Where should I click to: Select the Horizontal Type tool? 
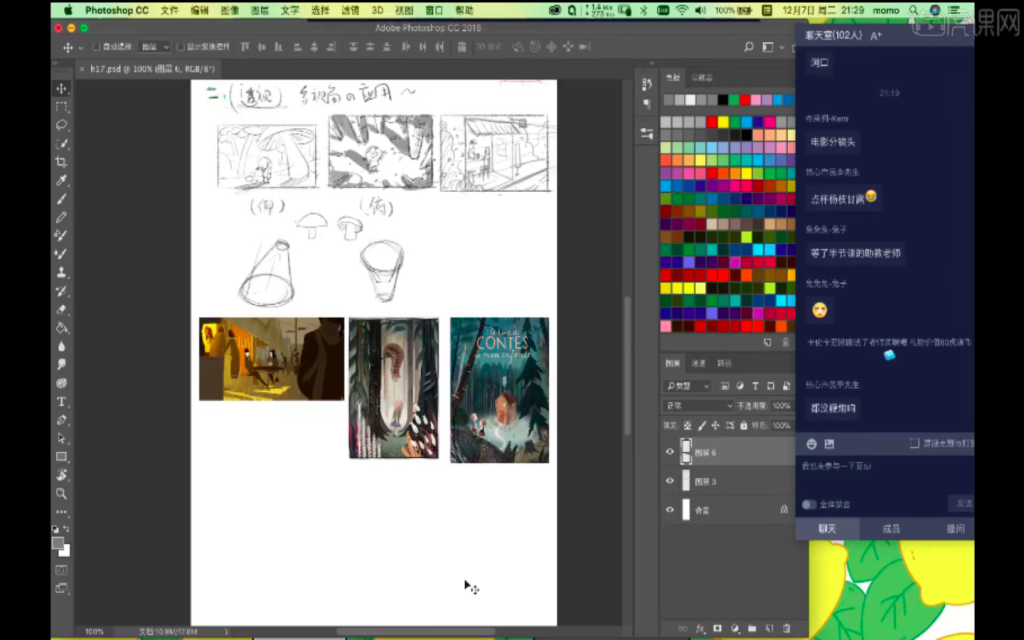(x=62, y=402)
